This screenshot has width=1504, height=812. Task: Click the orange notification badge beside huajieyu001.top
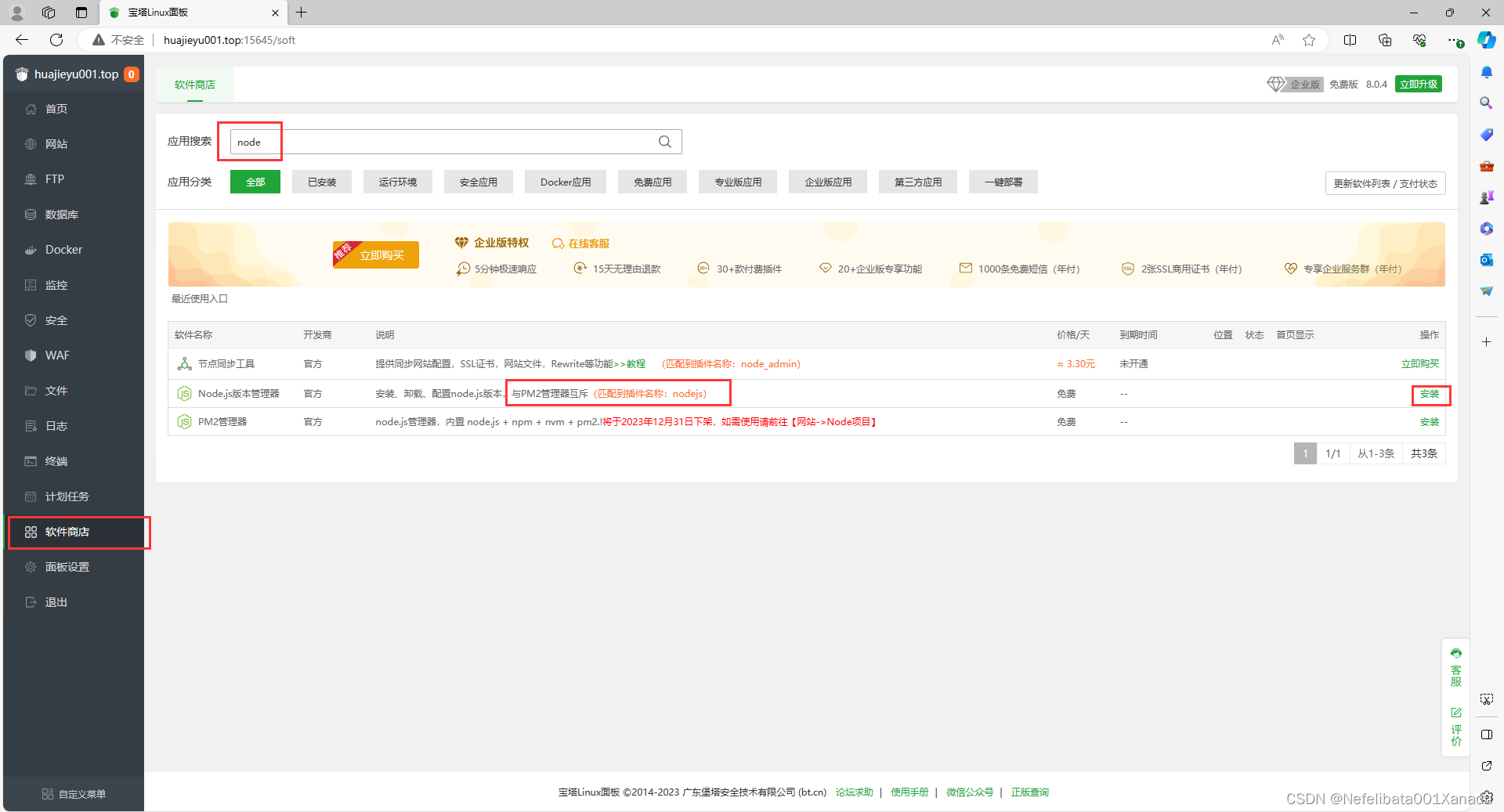tap(132, 74)
